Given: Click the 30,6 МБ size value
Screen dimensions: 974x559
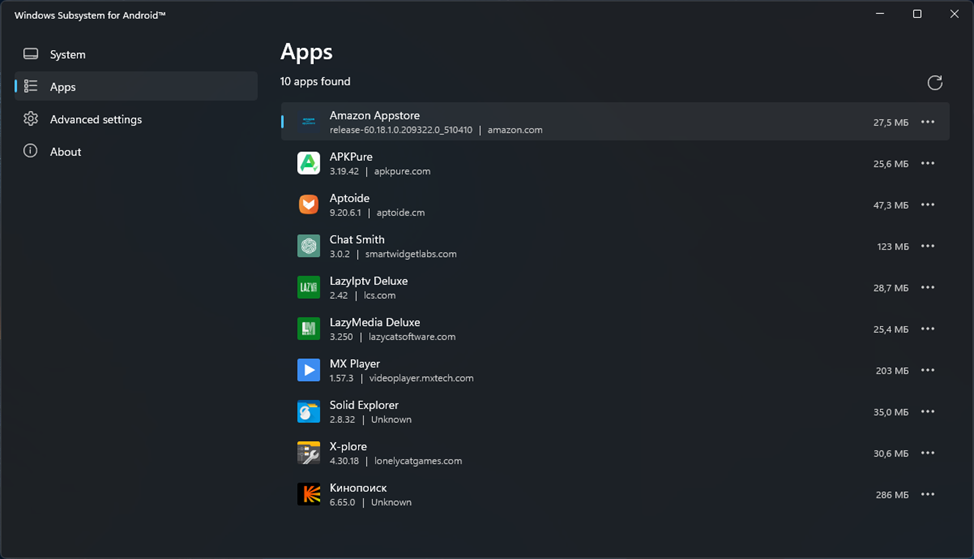Looking at the screenshot, I should (891, 453).
